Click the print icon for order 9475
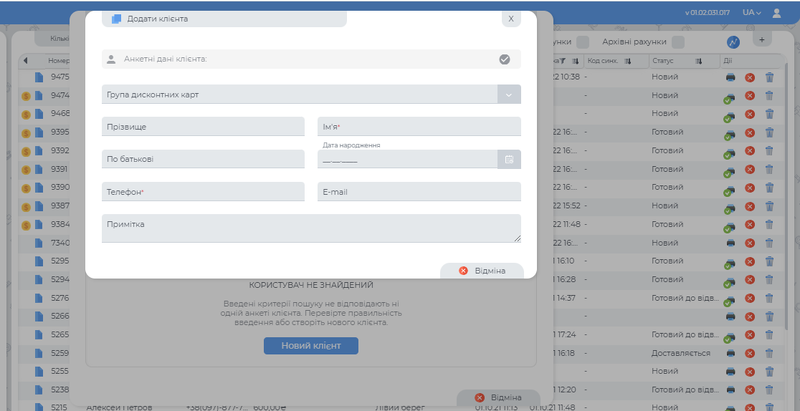 coord(730,77)
